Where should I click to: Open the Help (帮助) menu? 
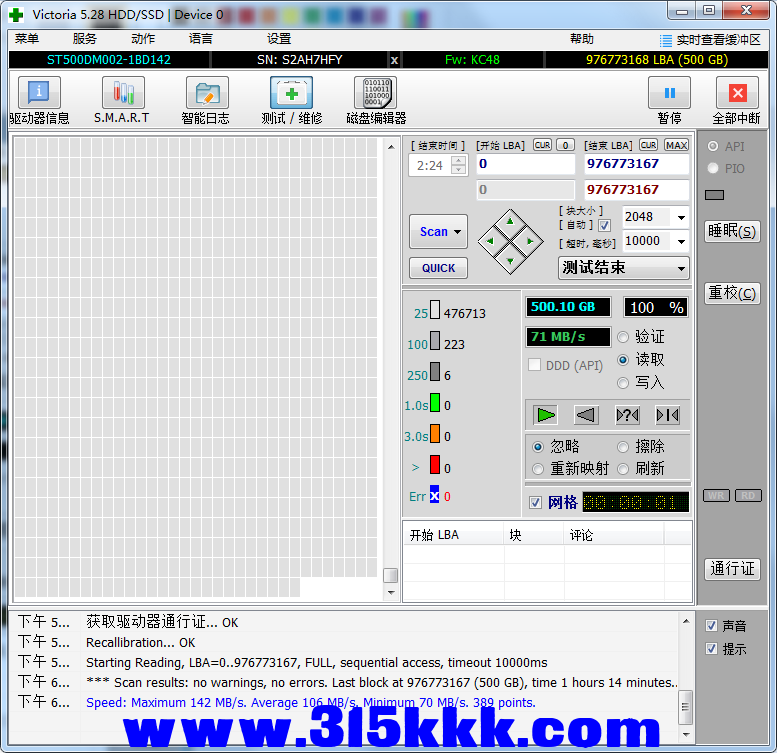582,39
